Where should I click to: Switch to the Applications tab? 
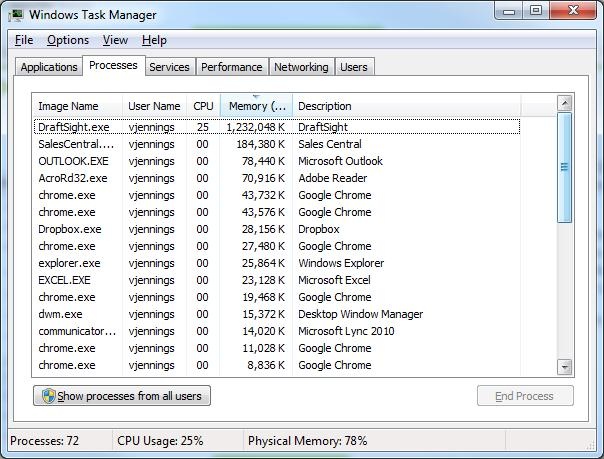coord(49,67)
